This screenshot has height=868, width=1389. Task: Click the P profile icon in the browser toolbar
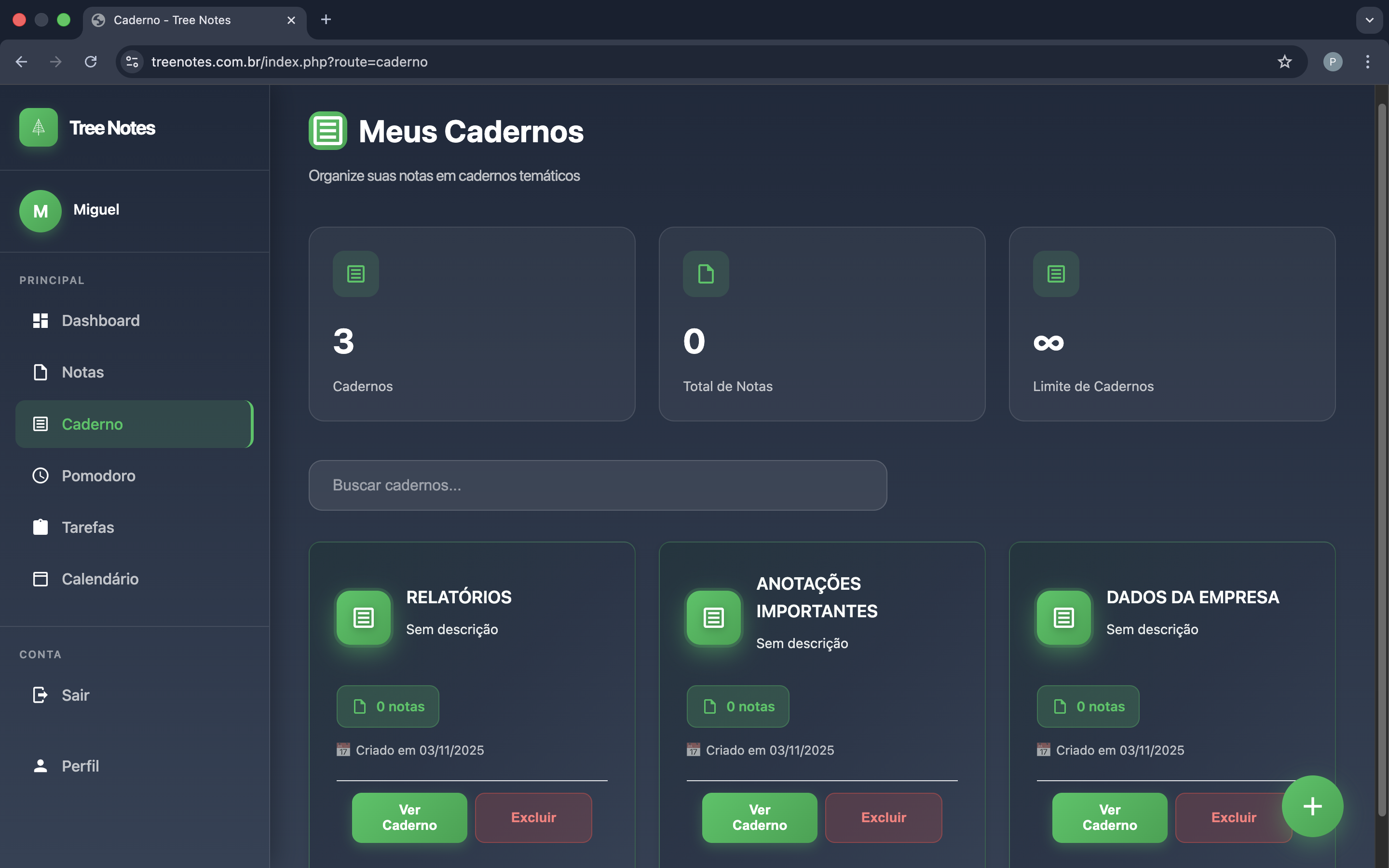(1334, 61)
